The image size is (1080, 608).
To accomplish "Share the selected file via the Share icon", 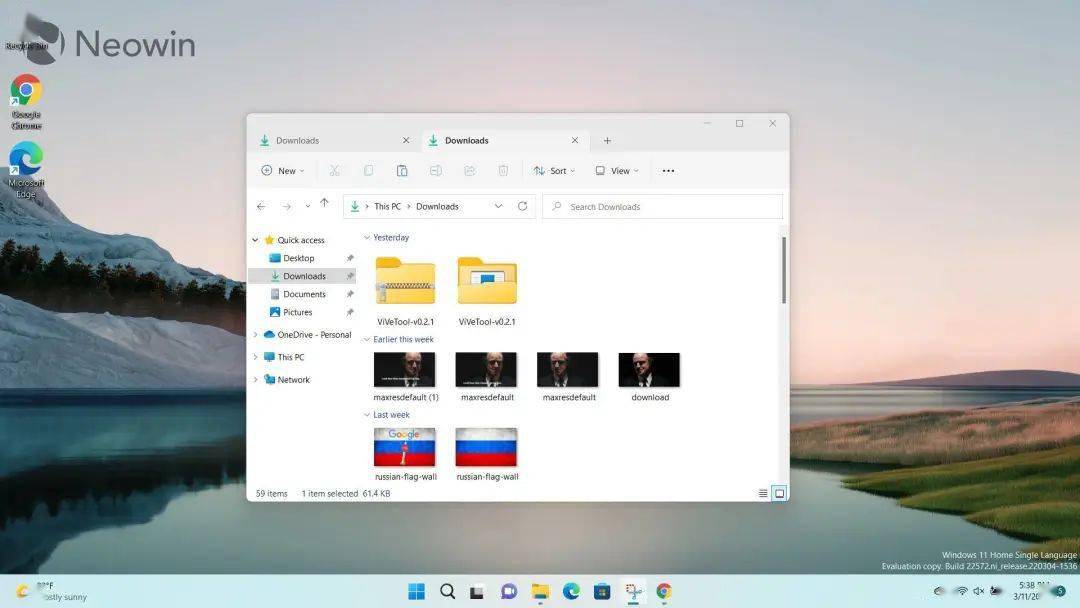I will (x=469, y=170).
